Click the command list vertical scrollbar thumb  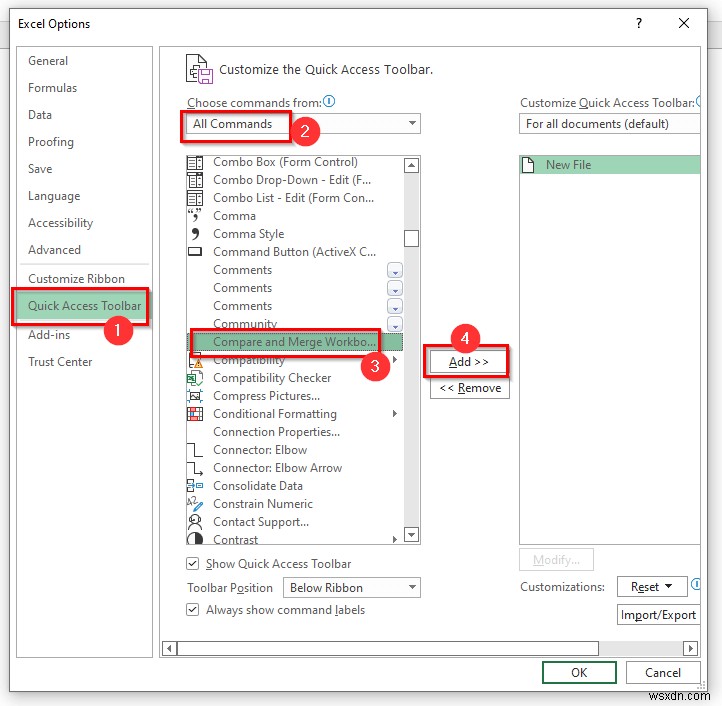[411, 239]
